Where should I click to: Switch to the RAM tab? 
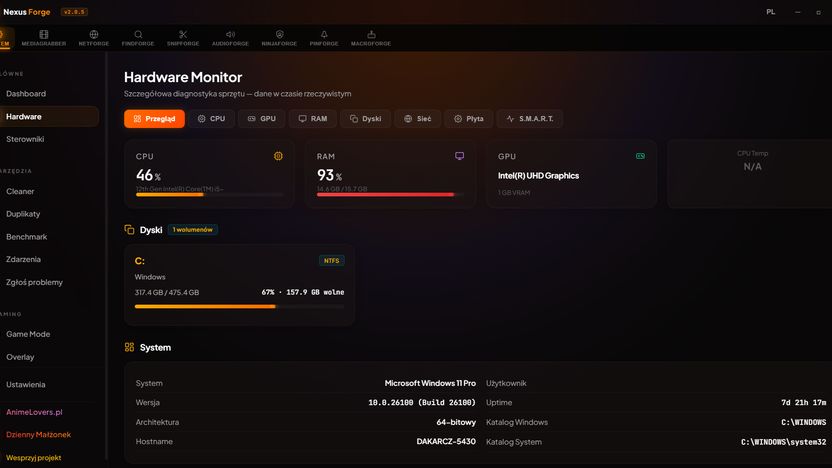click(313, 119)
